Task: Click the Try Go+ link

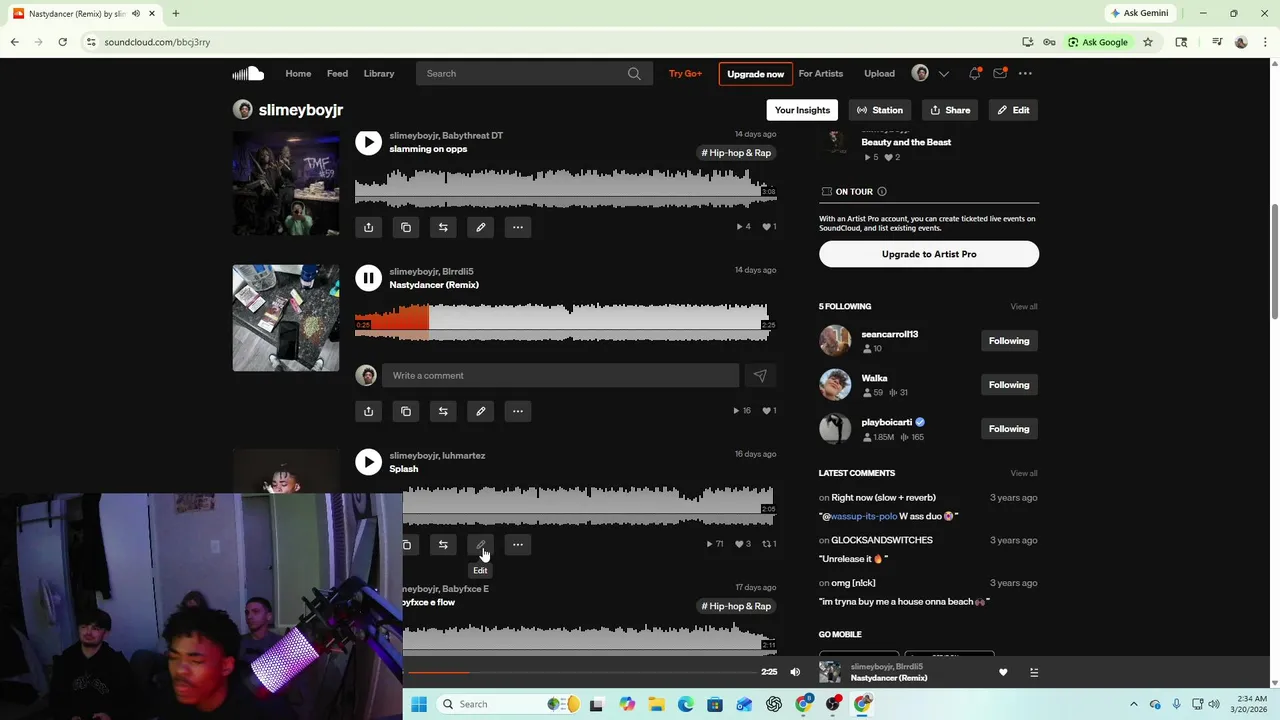Action: tap(685, 73)
